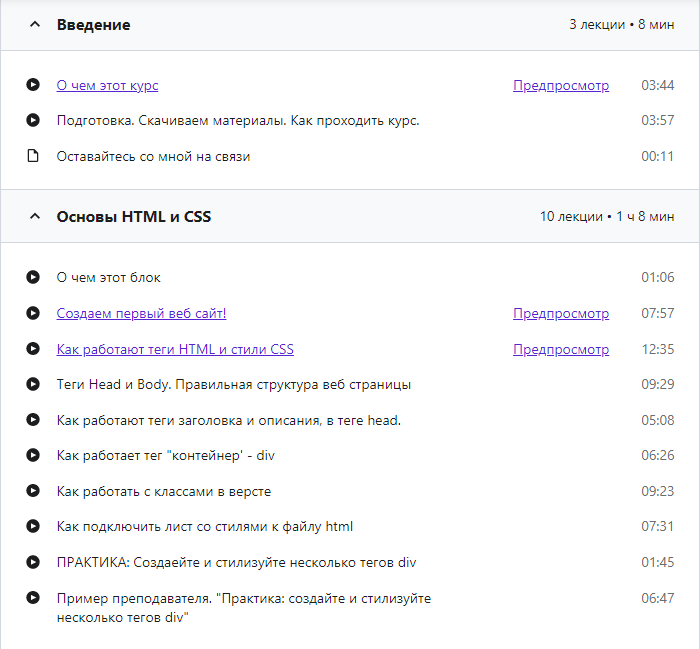Click the 'Основы HTML и CSS' section title
This screenshot has width=700, height=649.
tap(133, 217)
